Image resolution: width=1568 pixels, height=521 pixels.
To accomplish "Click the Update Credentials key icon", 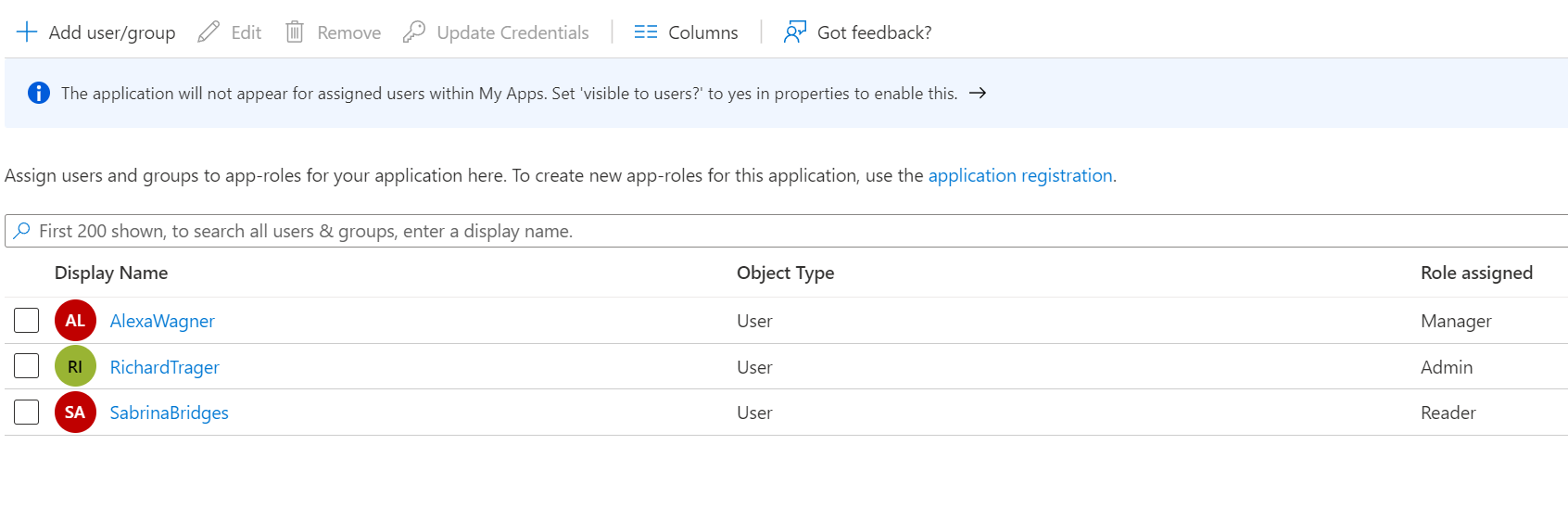I will click(x=414, y=32).
